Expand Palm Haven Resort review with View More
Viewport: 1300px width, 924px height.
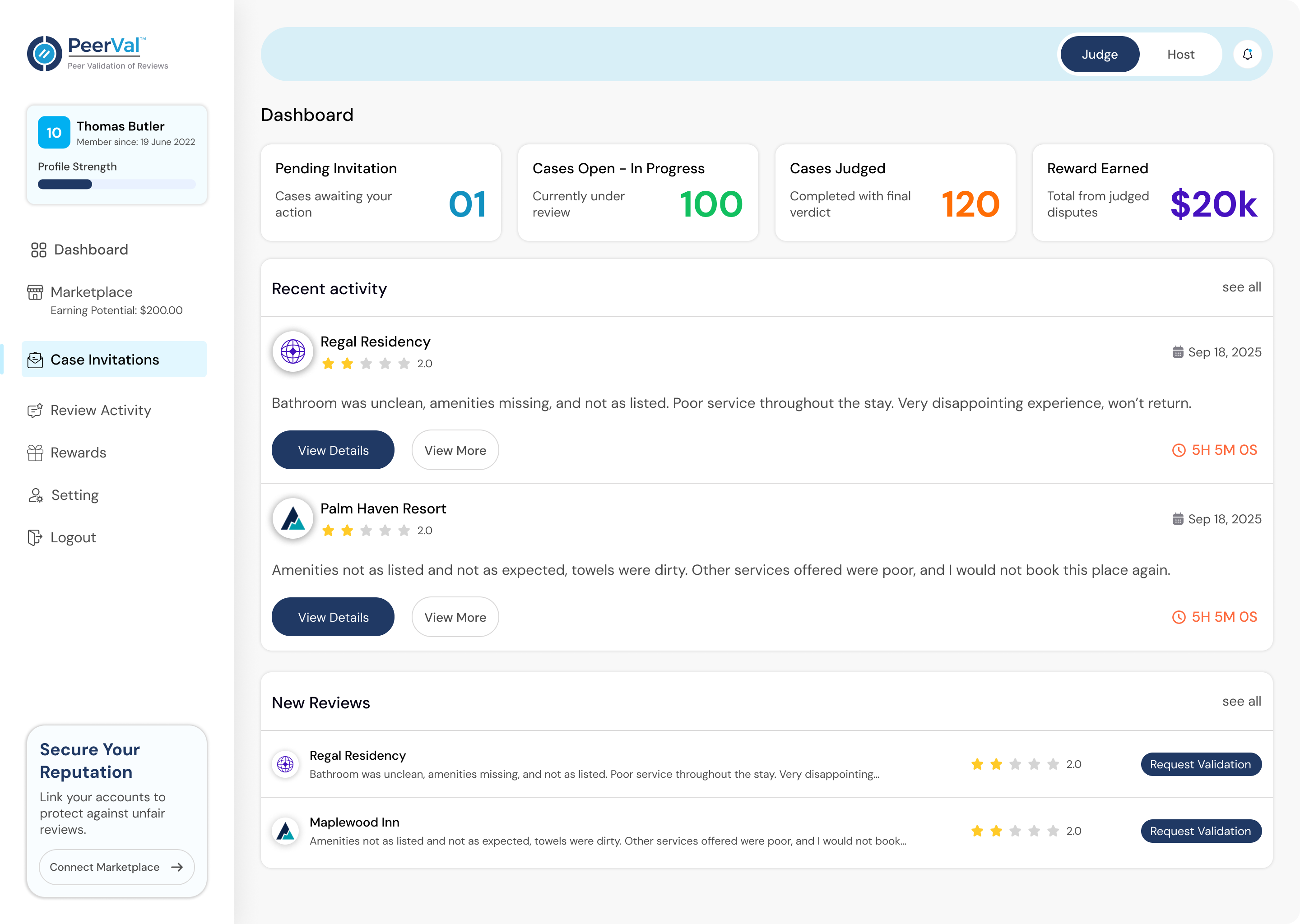point(455,617)
